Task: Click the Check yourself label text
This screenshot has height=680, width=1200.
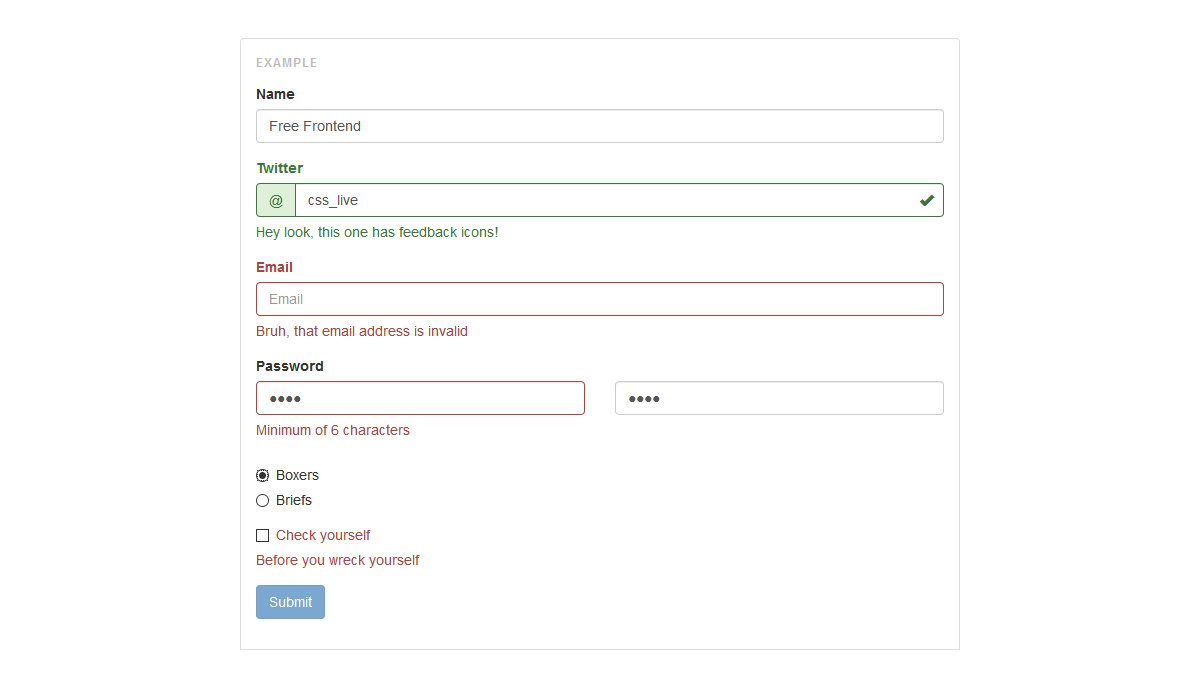Action: click(x=323, y=535)
